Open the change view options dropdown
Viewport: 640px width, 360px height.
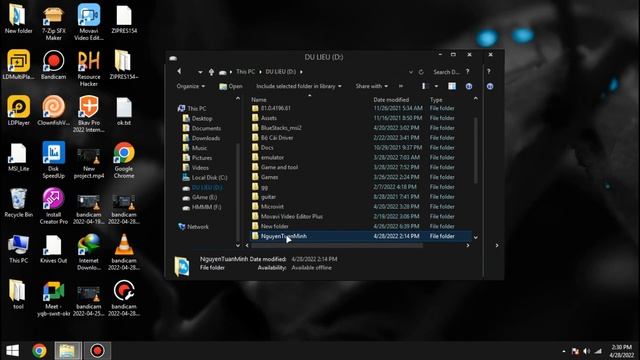click(436, 86)
